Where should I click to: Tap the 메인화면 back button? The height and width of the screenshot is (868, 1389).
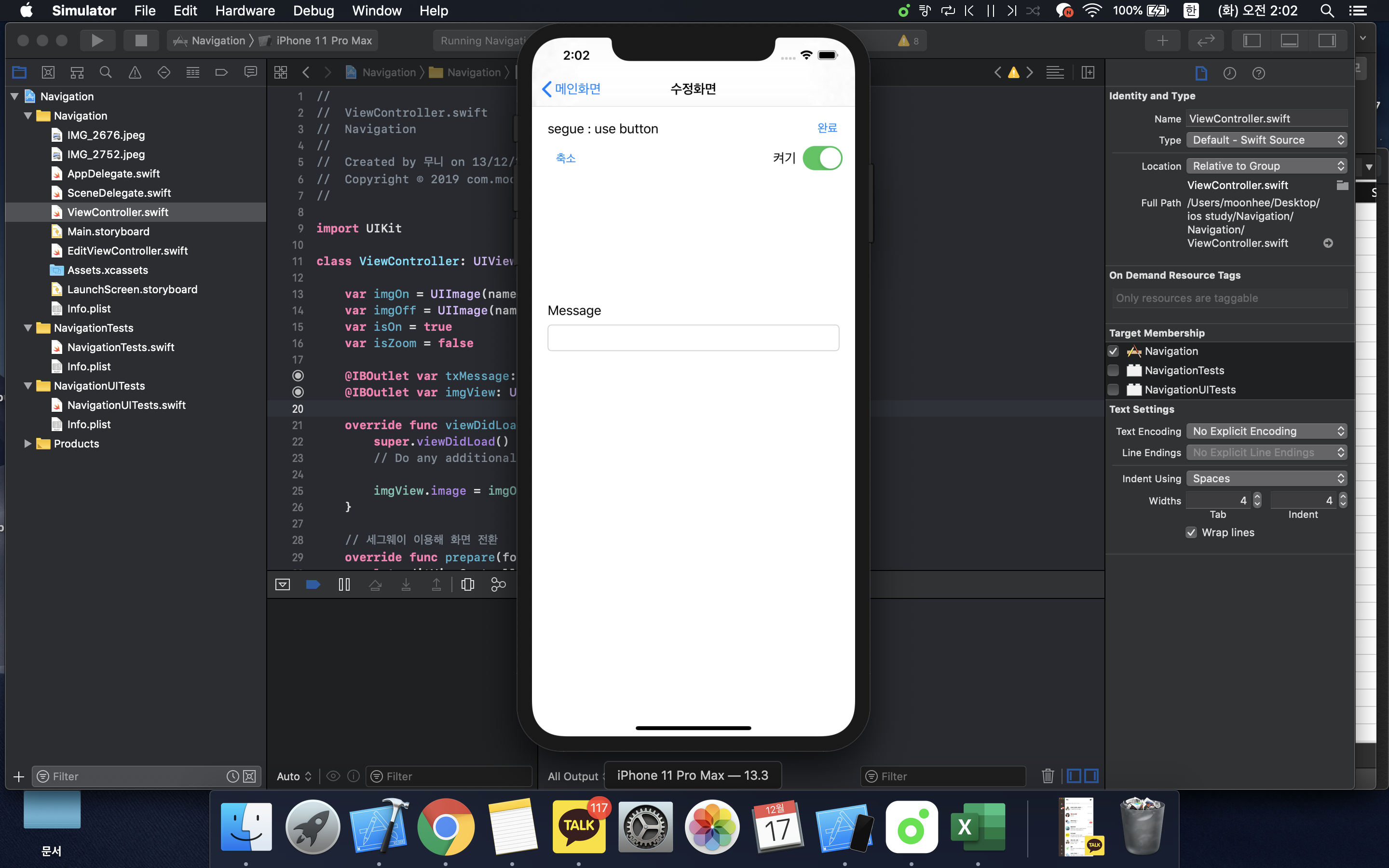pyautogui.click(x=571, y=89)
